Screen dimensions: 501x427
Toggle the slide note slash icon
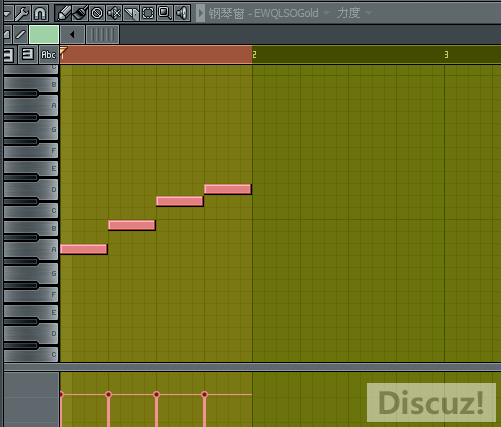(x=21, y=34)
